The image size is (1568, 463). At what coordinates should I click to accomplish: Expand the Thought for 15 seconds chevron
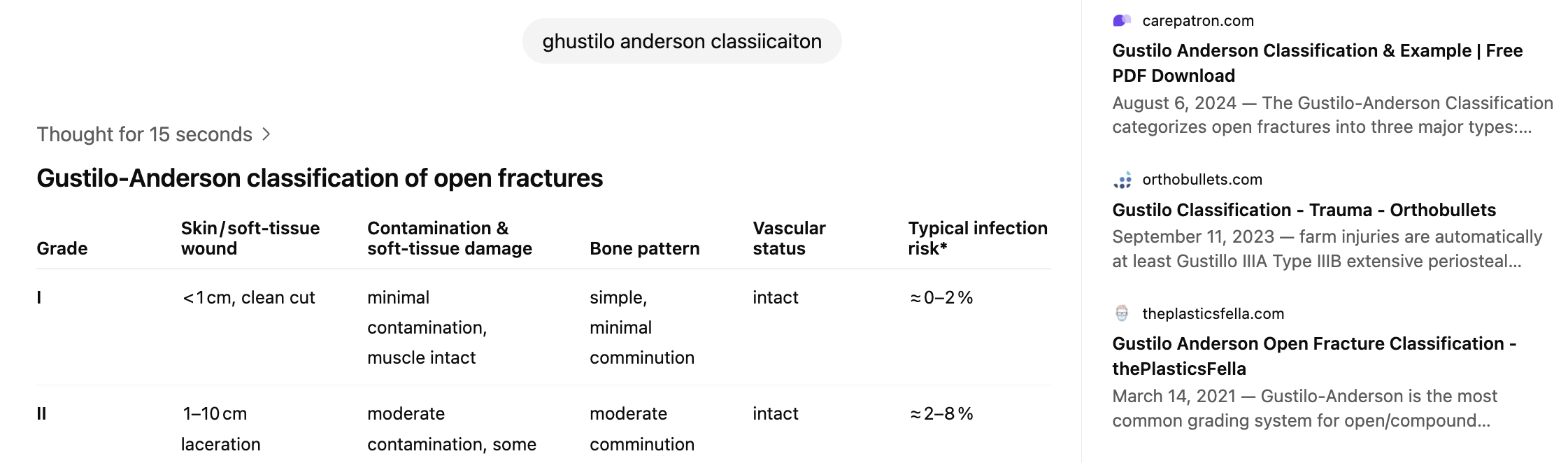[266, 134]
